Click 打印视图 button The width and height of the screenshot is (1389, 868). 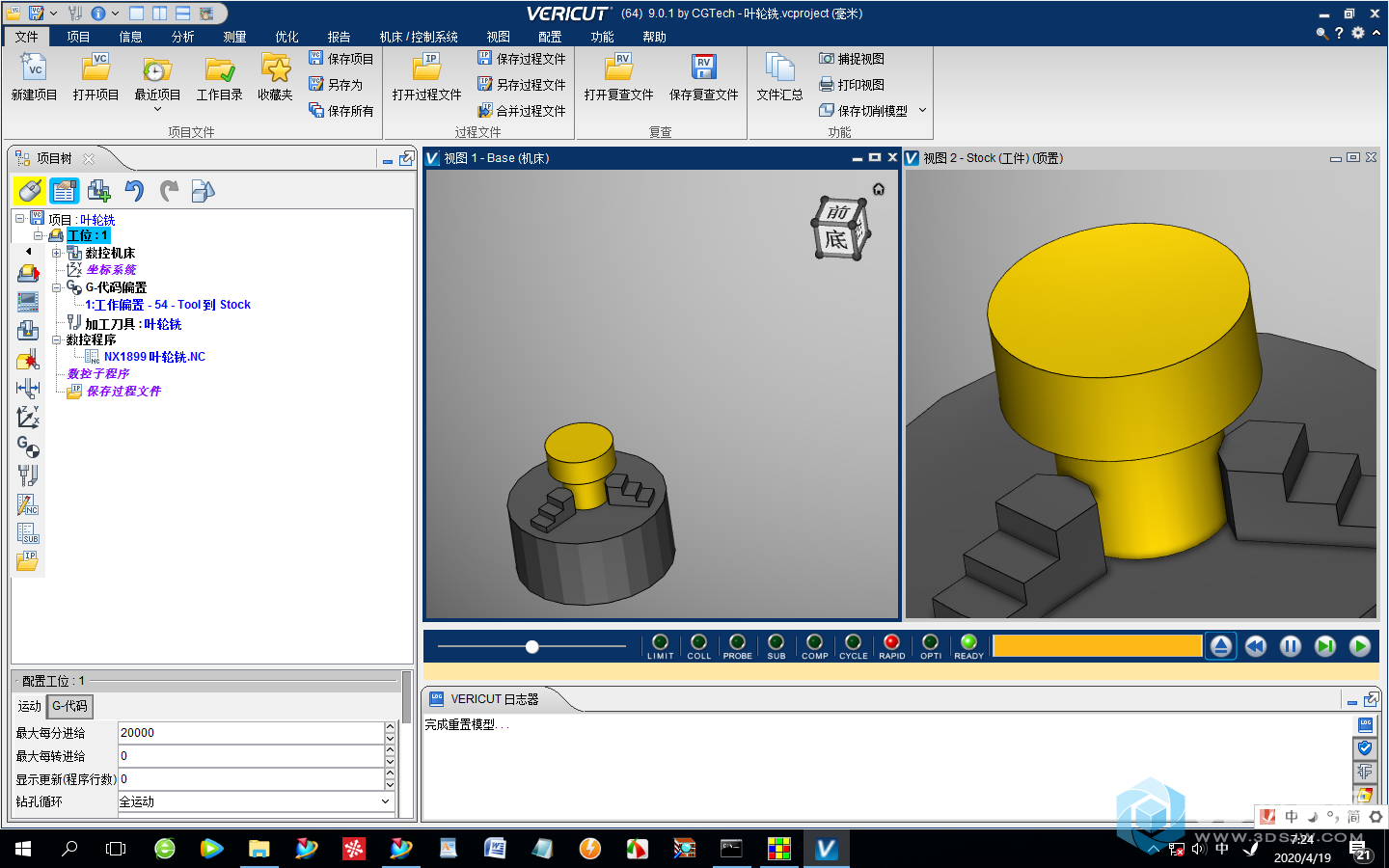pyautogui.click(x=852, y=85)
